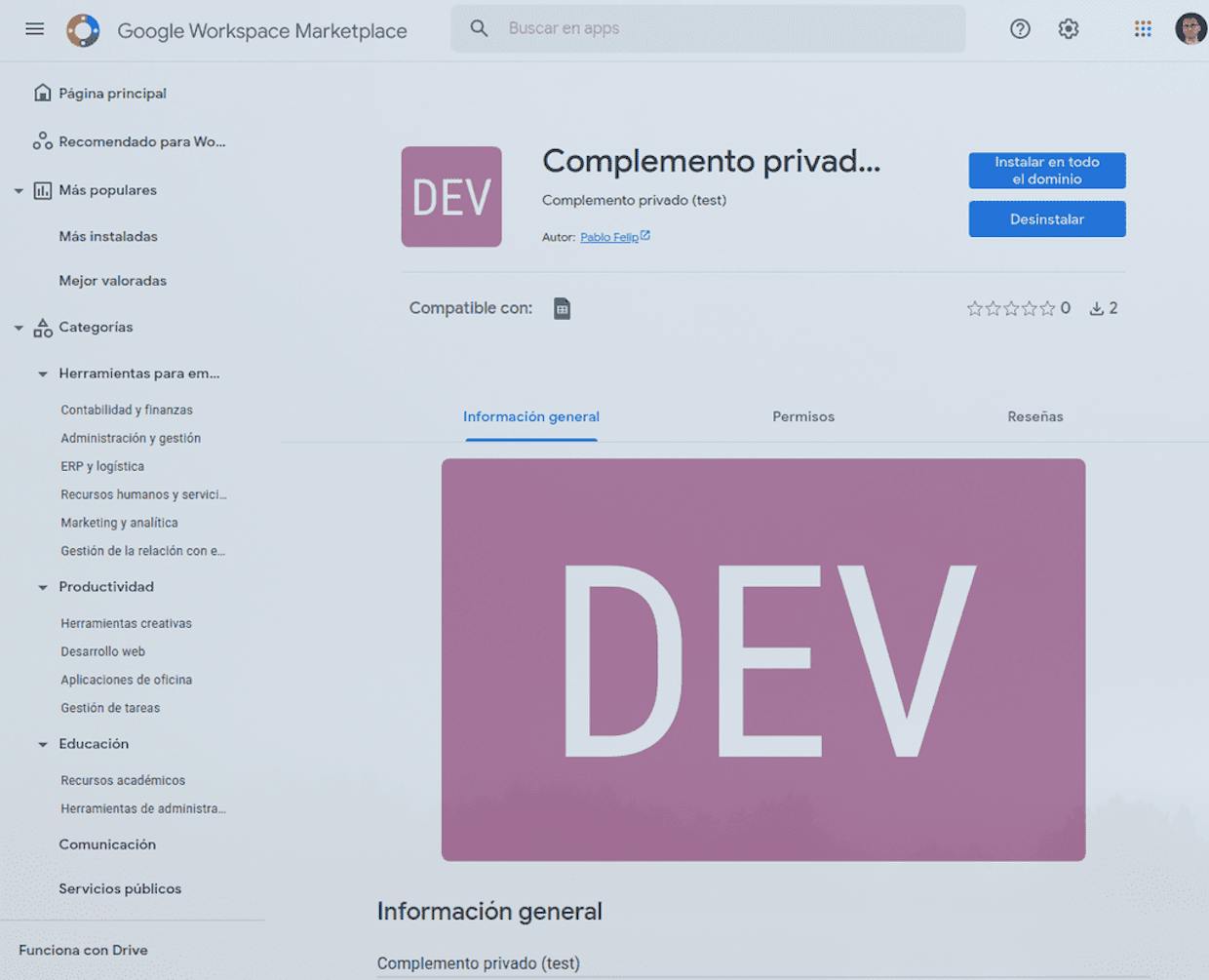Screen dimensions: 1209x980
Task: Click the Categorías shapes icon
Action: click(x=42, y=328)
